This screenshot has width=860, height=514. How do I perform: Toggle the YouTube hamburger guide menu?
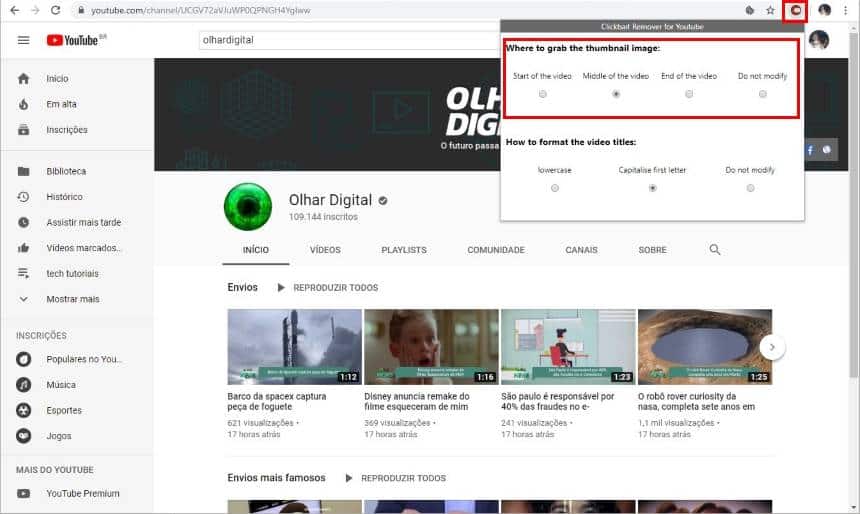pos(23,40)
